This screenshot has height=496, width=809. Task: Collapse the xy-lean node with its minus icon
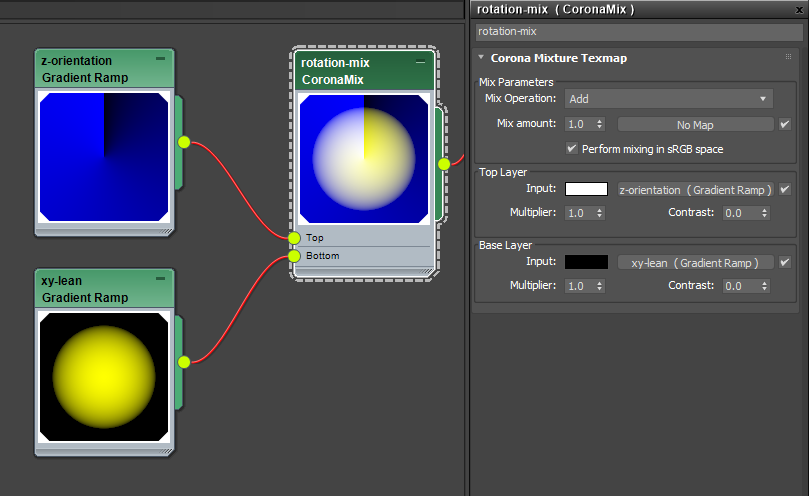[x=160, y=279]
